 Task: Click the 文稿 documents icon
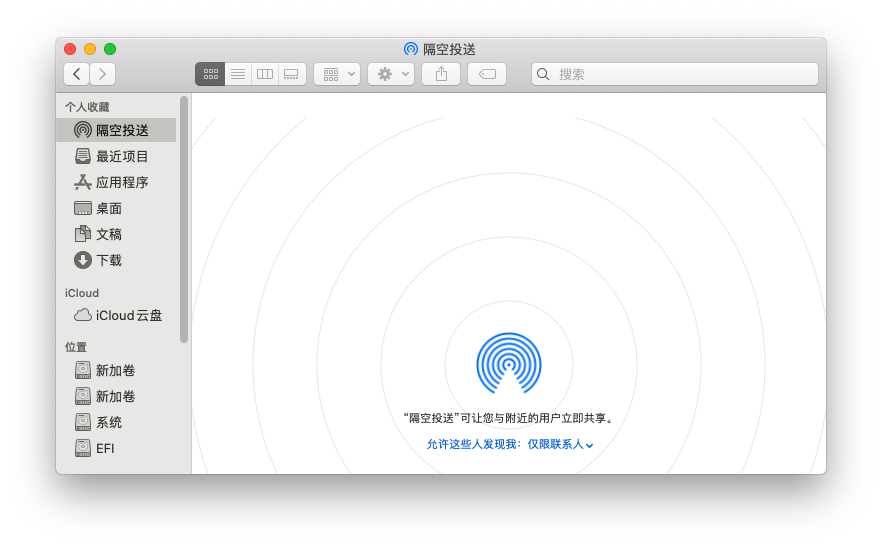(x=83, y=233)
